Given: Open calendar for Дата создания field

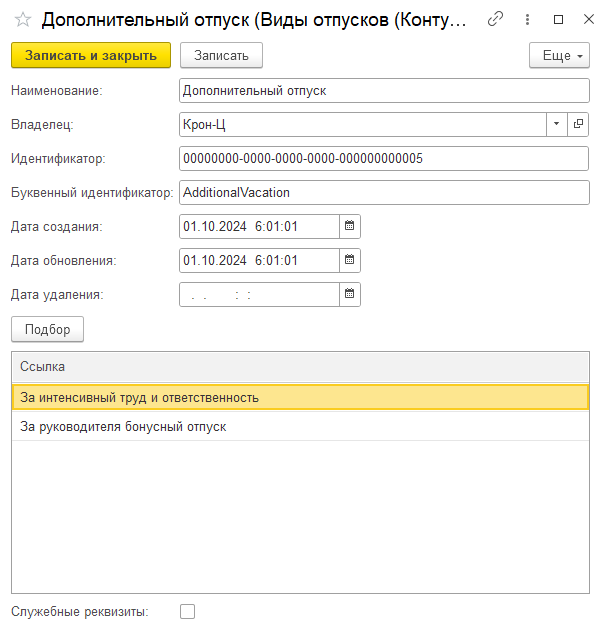Looking at the screenshot, I should [349, 226].
